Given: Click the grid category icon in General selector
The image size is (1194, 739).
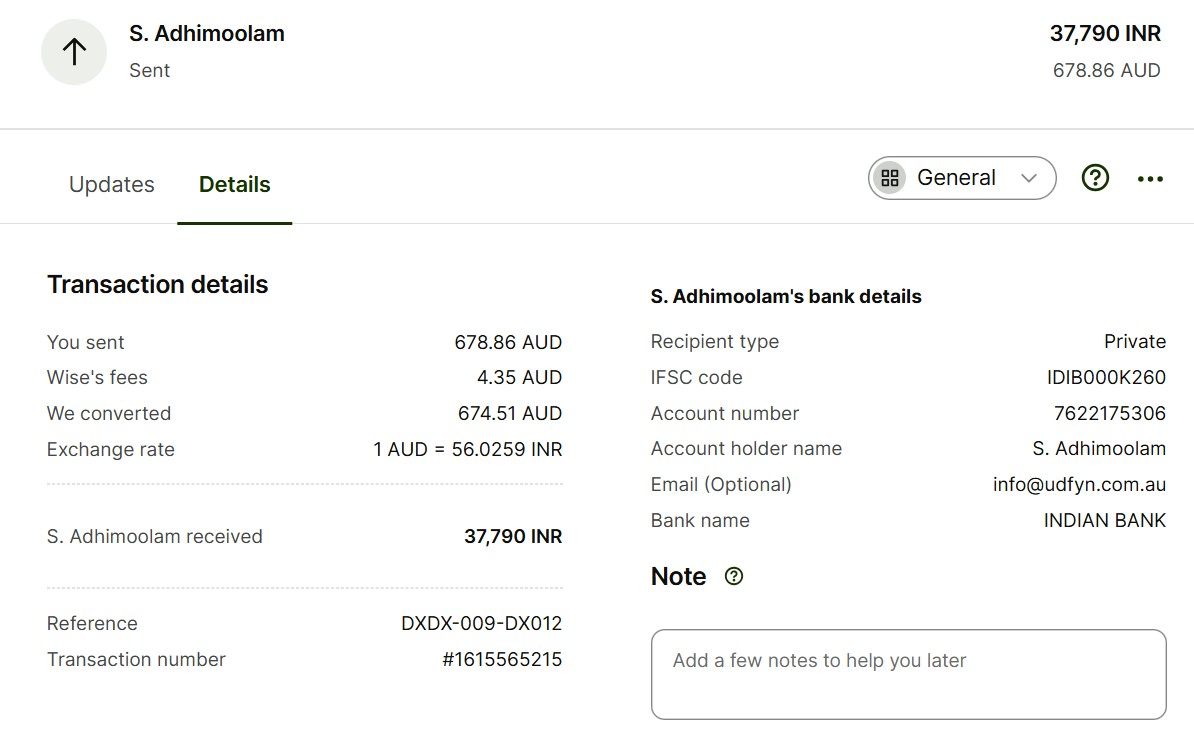Looking at the screenshot, I should coord(889,178).
